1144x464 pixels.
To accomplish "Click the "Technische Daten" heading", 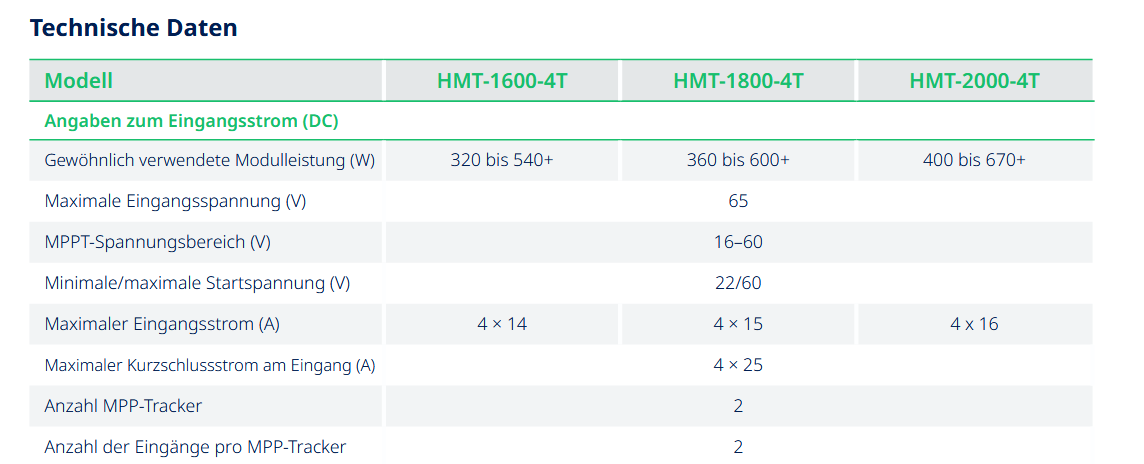I will point(134,28).
